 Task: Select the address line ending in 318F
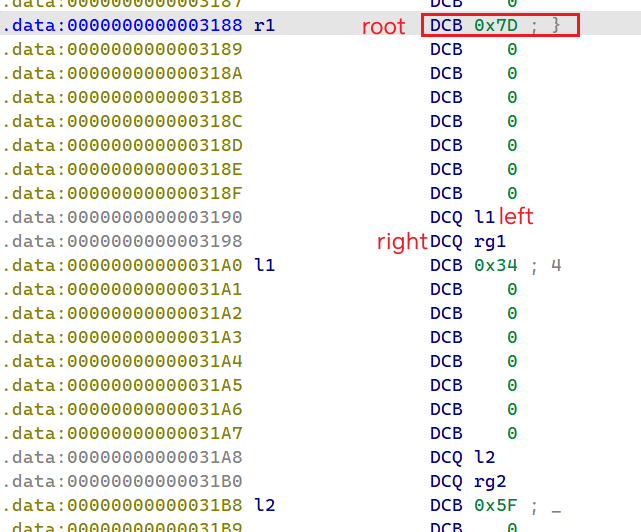pos(121,193)
